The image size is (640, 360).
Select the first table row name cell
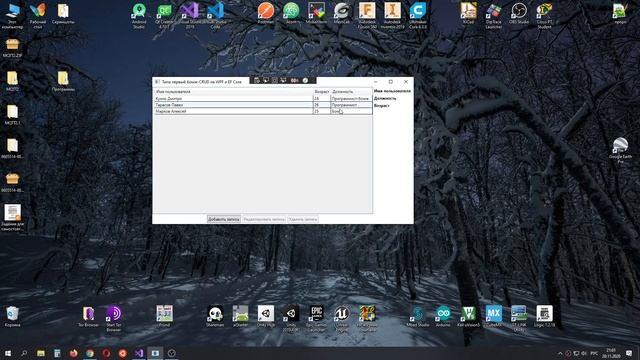[x=233, y=98]
